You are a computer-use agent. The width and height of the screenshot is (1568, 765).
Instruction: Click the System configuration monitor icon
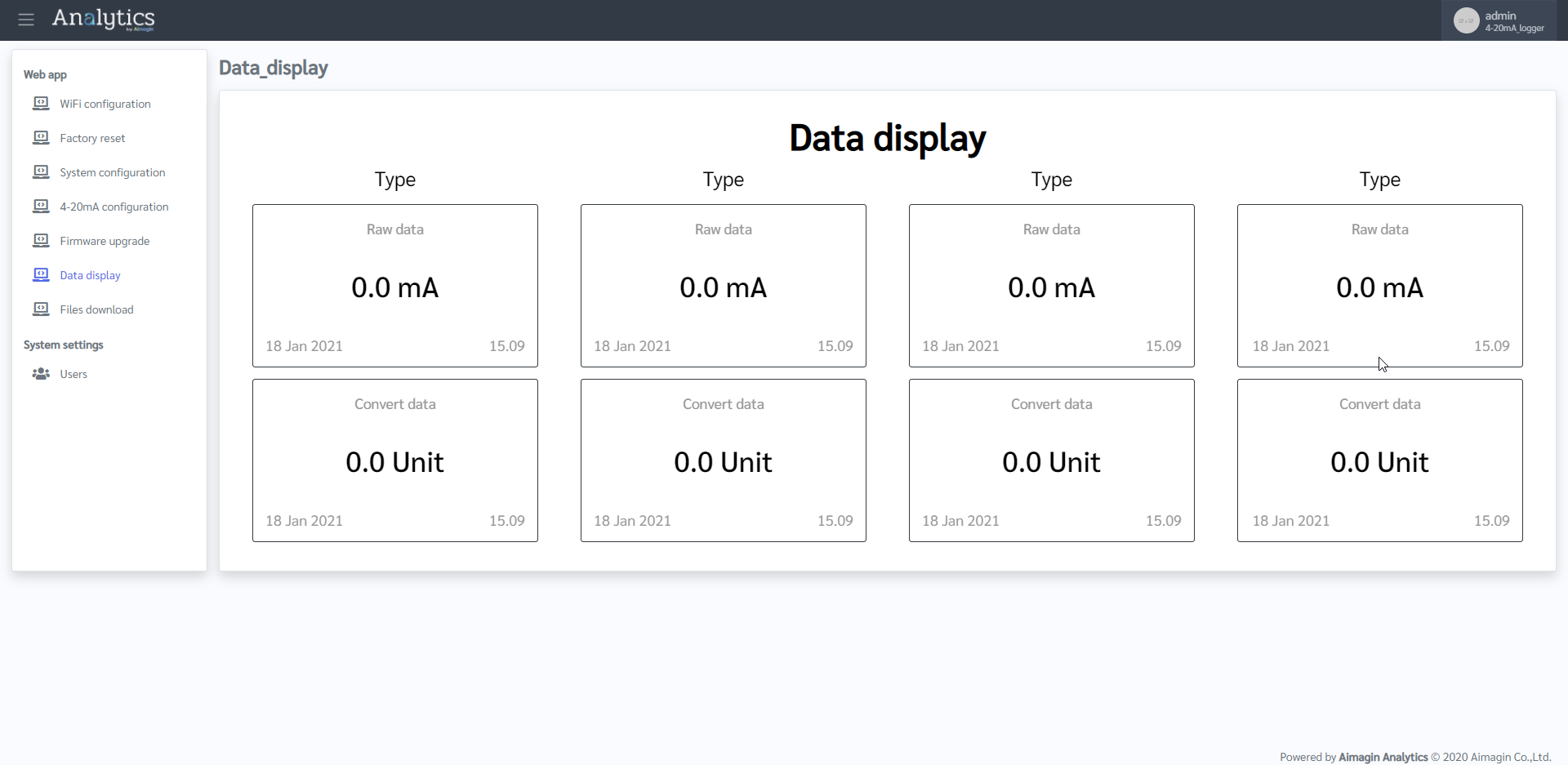(x=41, y=172)
